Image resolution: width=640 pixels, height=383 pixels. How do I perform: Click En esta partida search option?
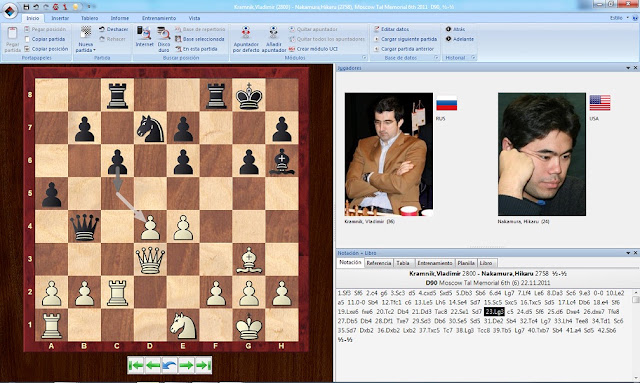[196, 49]
